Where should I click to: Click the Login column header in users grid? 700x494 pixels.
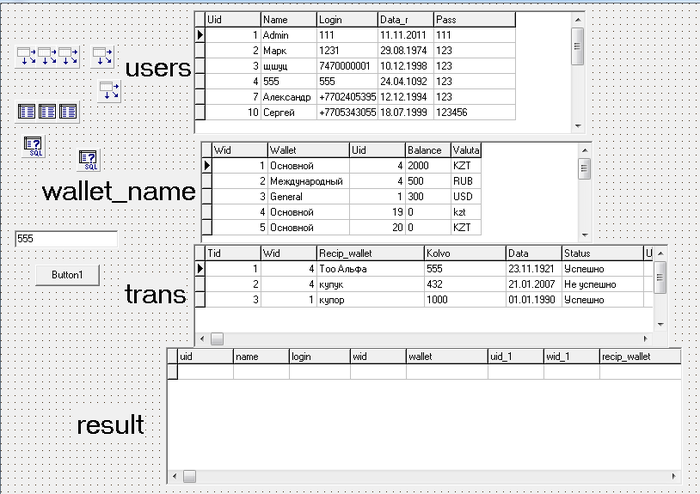coord(346,19)
